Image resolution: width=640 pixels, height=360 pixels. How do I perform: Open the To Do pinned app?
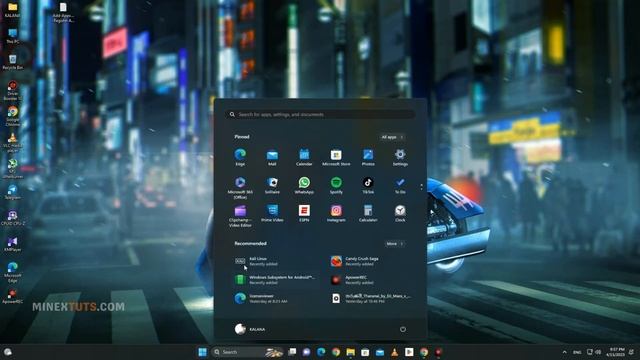(x=400, y=185)
